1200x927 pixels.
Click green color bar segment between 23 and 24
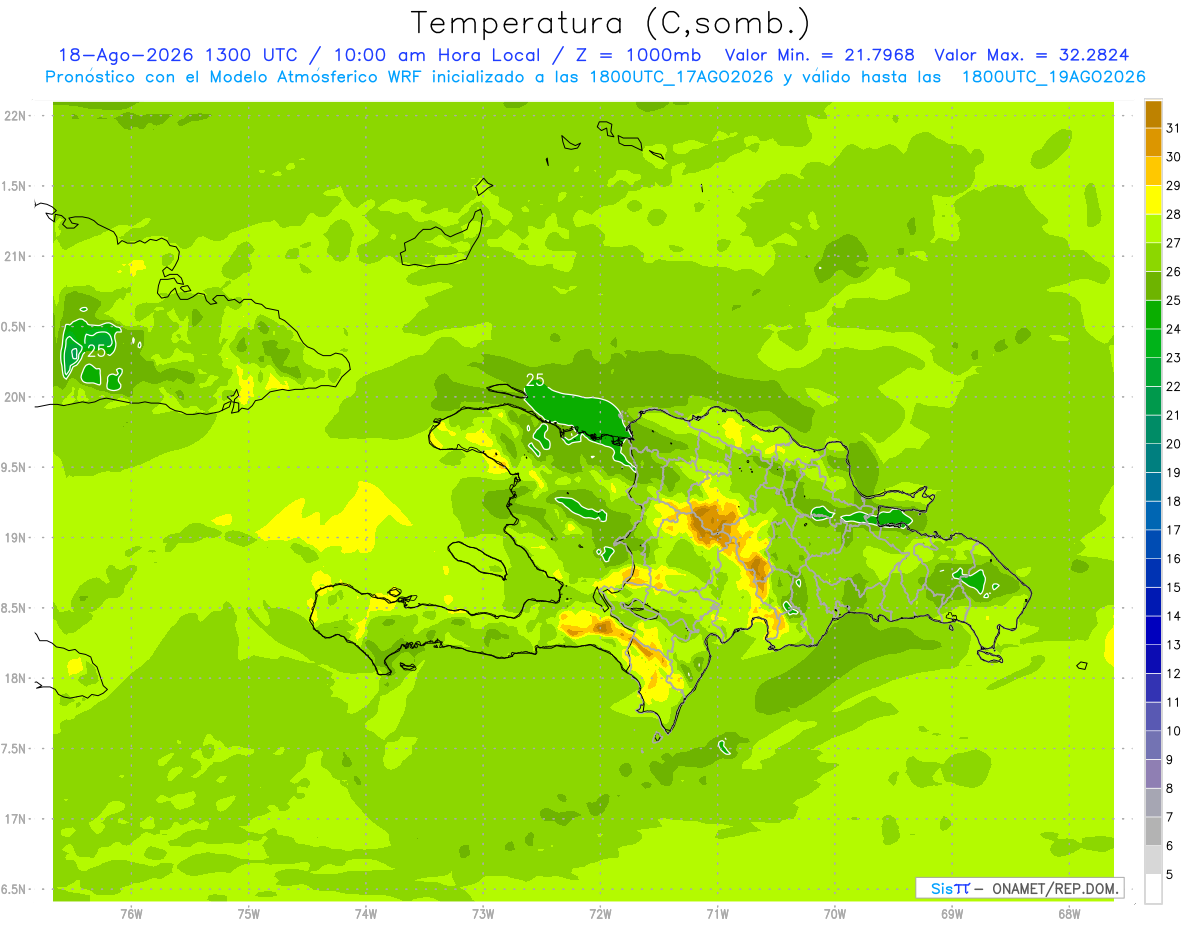pos(1154,343)
